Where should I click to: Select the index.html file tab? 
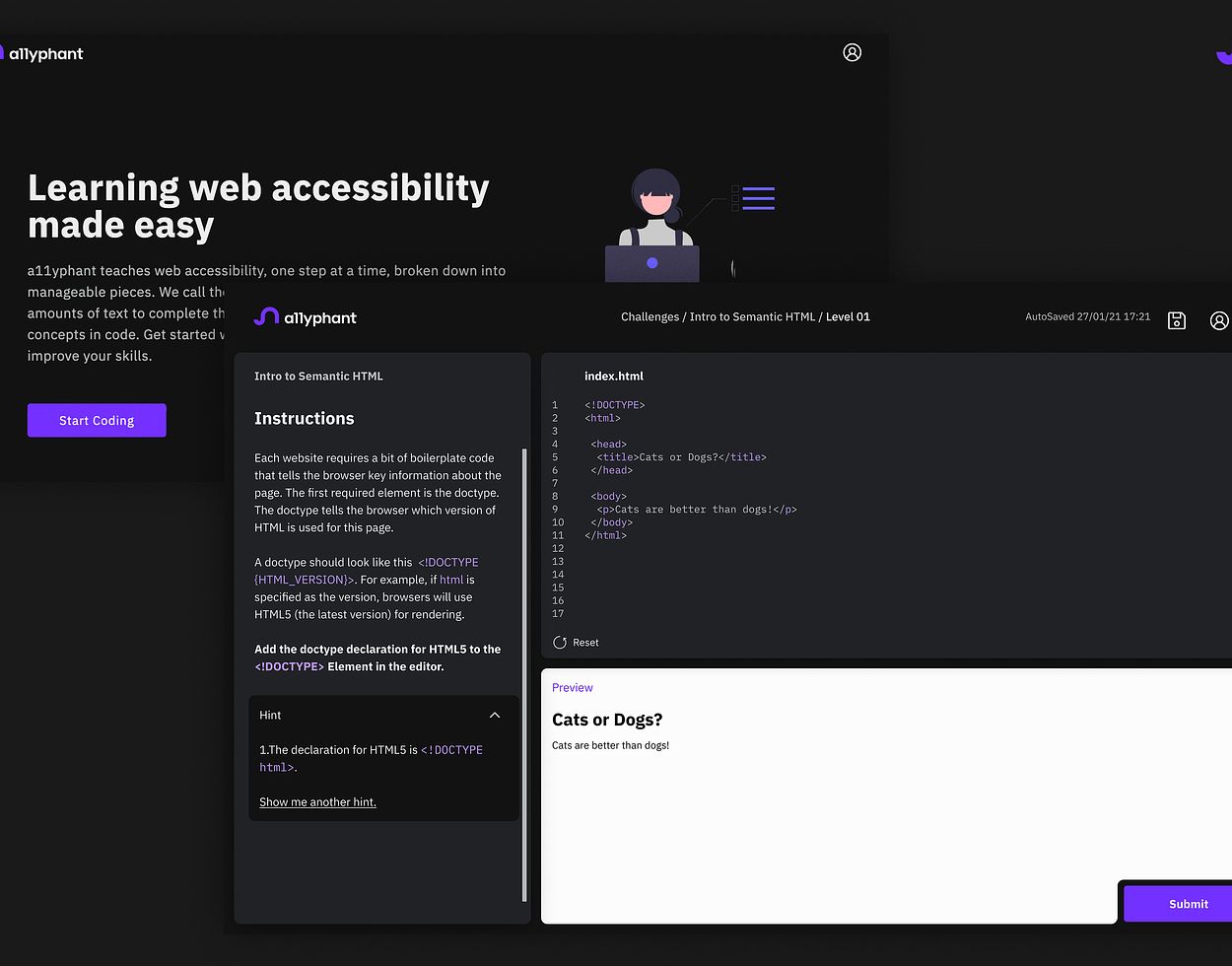[x=614, y=376]
